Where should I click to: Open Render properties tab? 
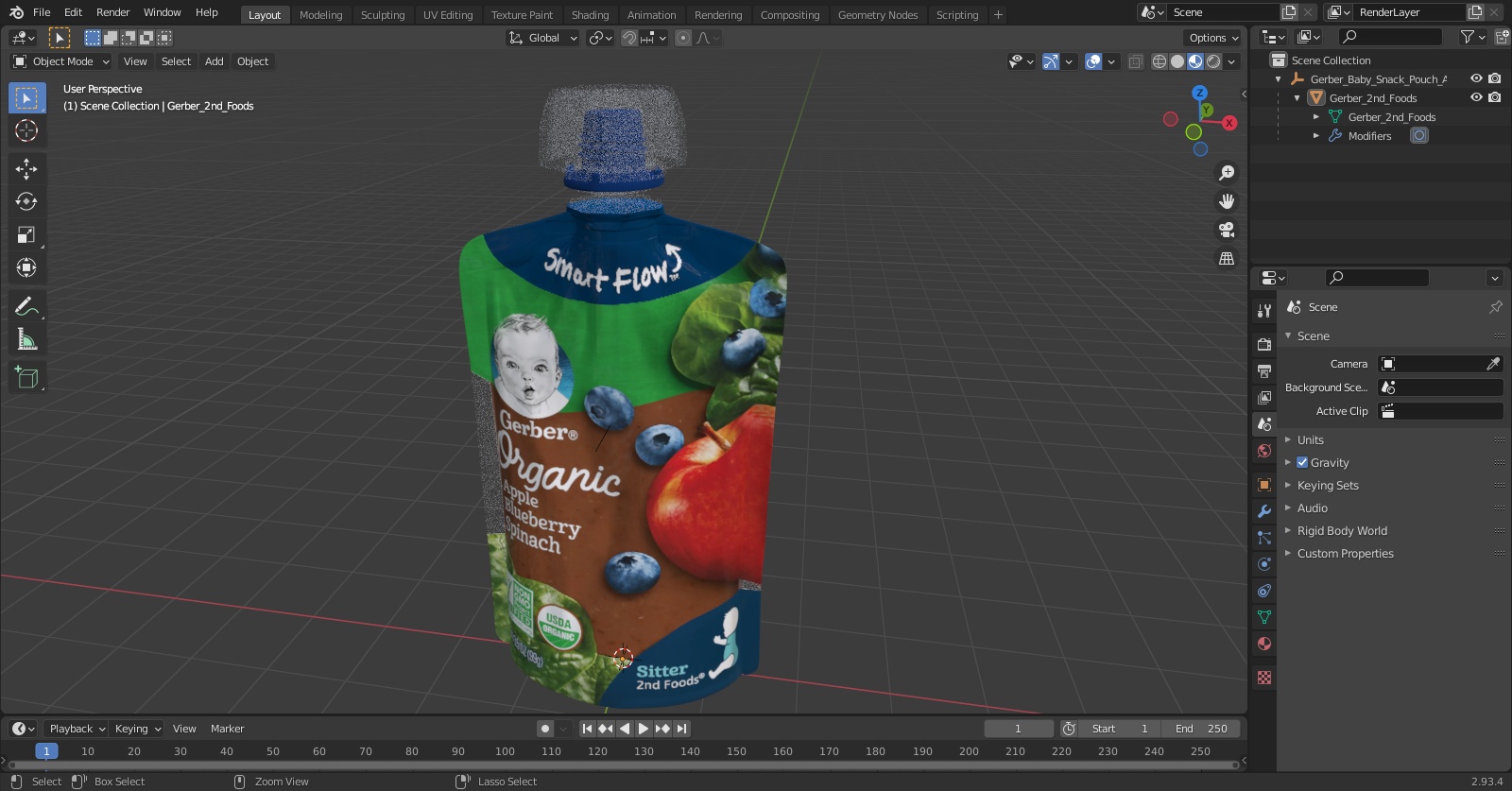tap(1264, 345)
